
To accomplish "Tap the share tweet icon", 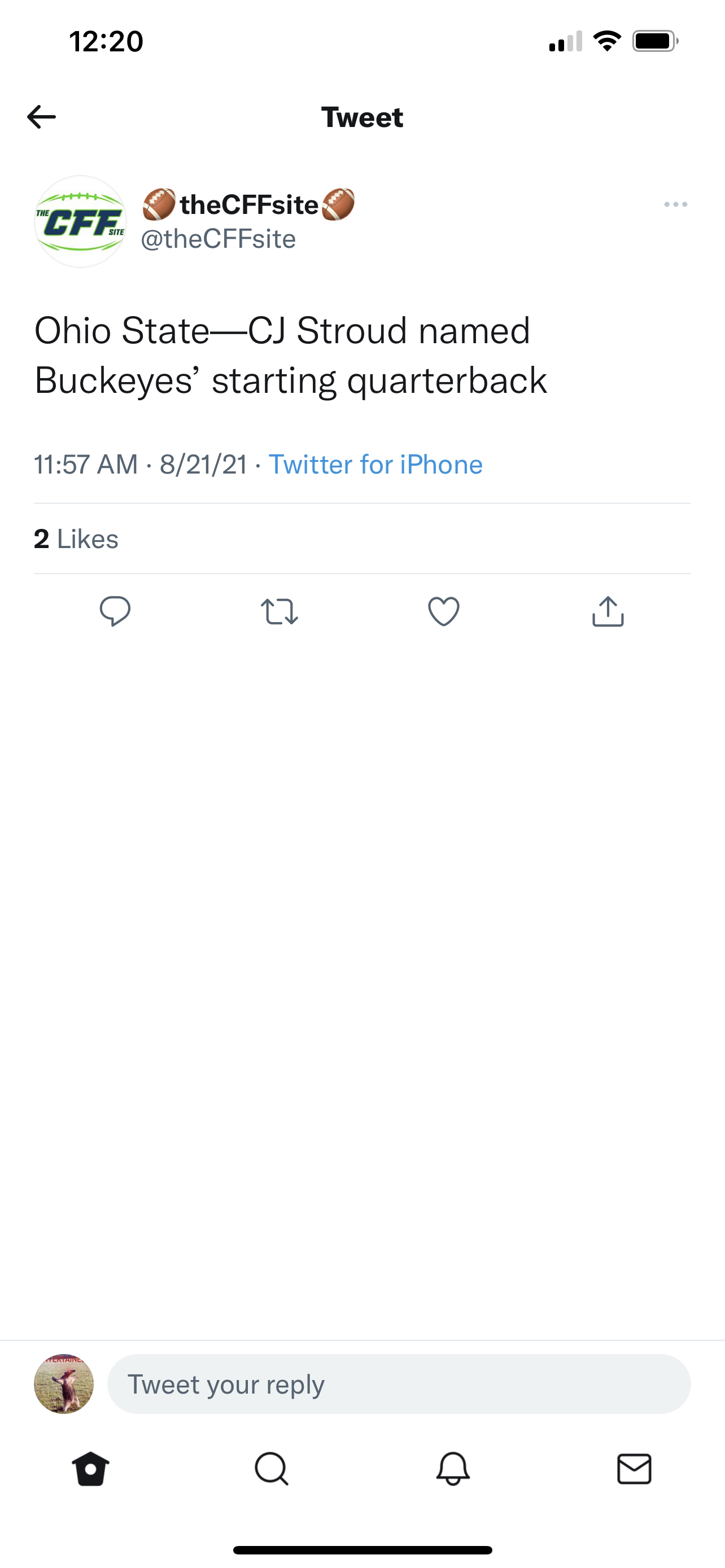I will (608, 611).
